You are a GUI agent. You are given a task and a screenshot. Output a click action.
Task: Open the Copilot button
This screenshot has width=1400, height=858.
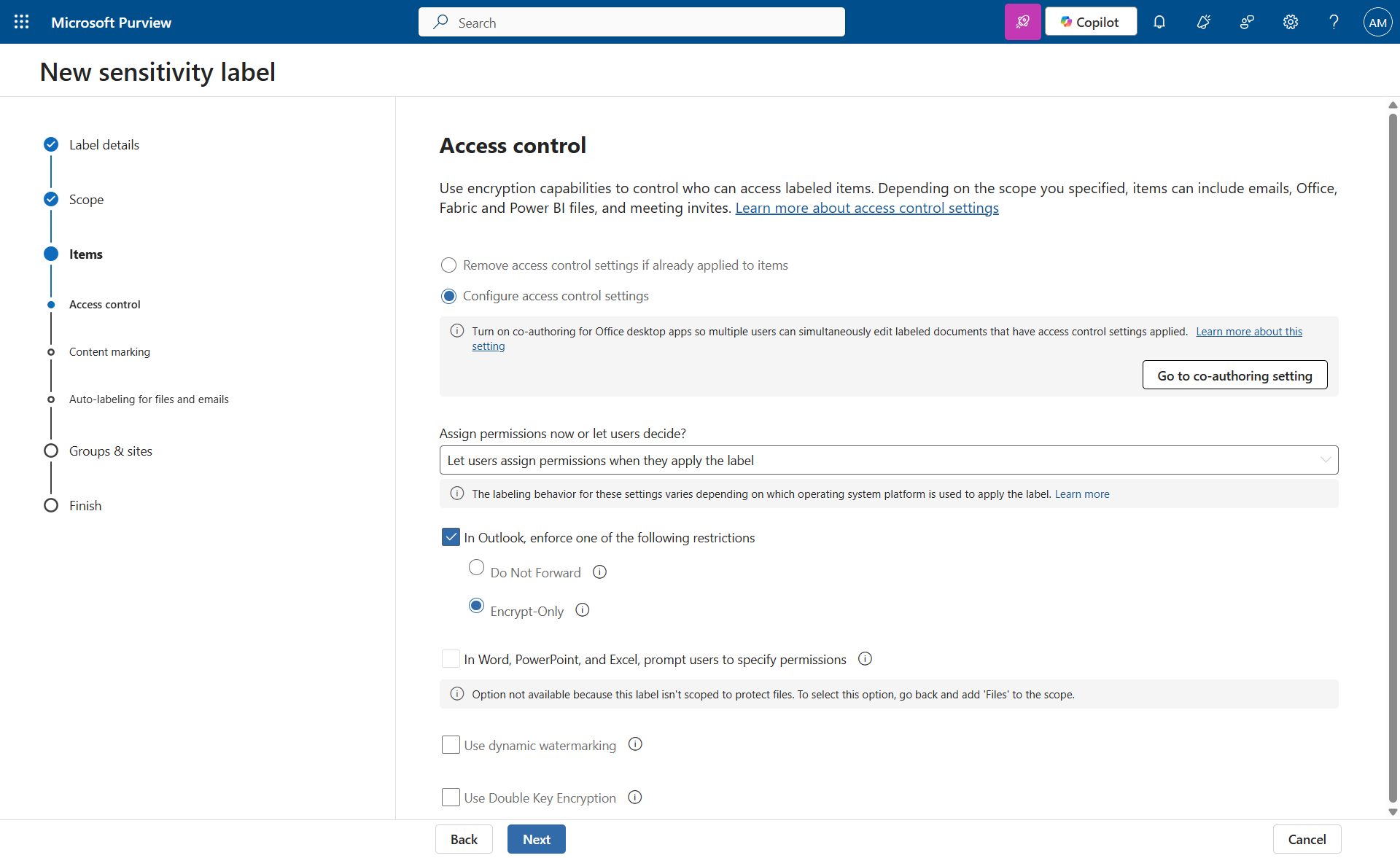click(1090, 22)
